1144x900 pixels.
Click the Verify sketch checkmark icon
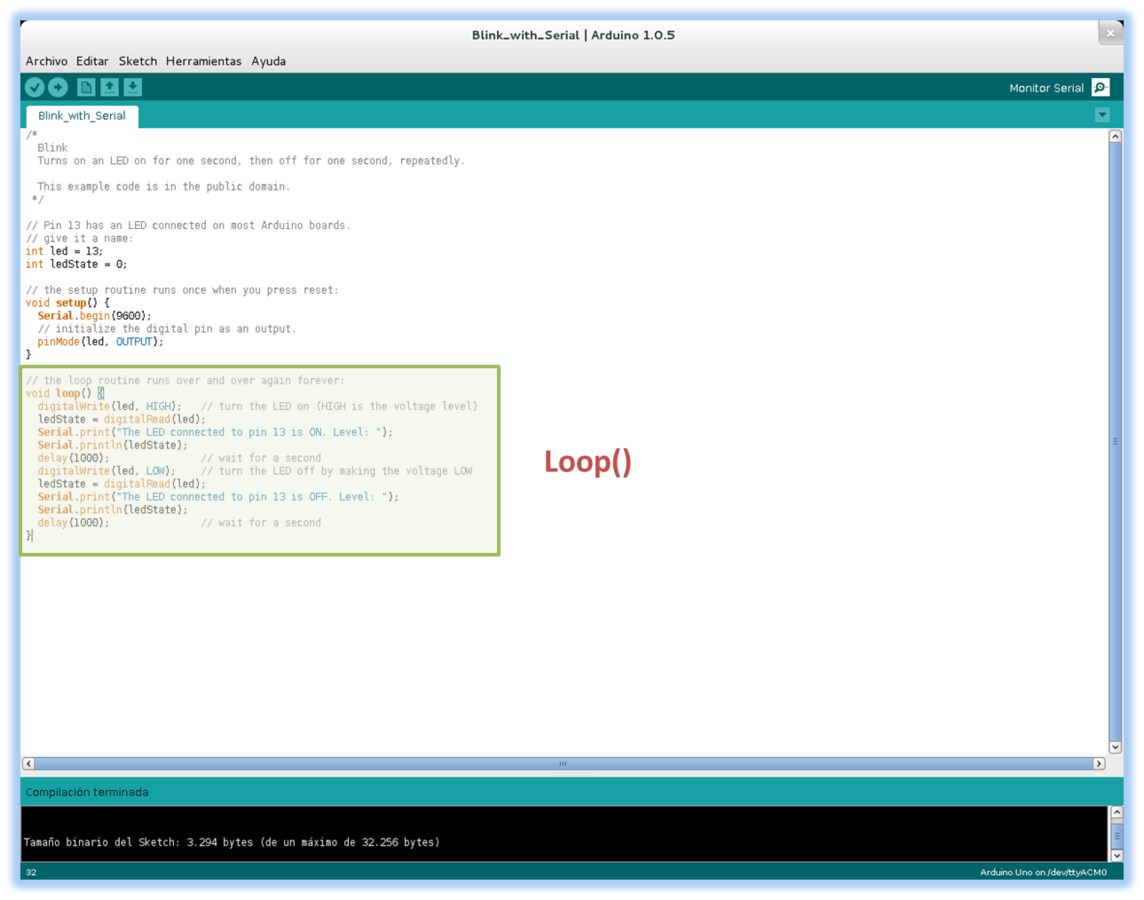click(34, 88)
